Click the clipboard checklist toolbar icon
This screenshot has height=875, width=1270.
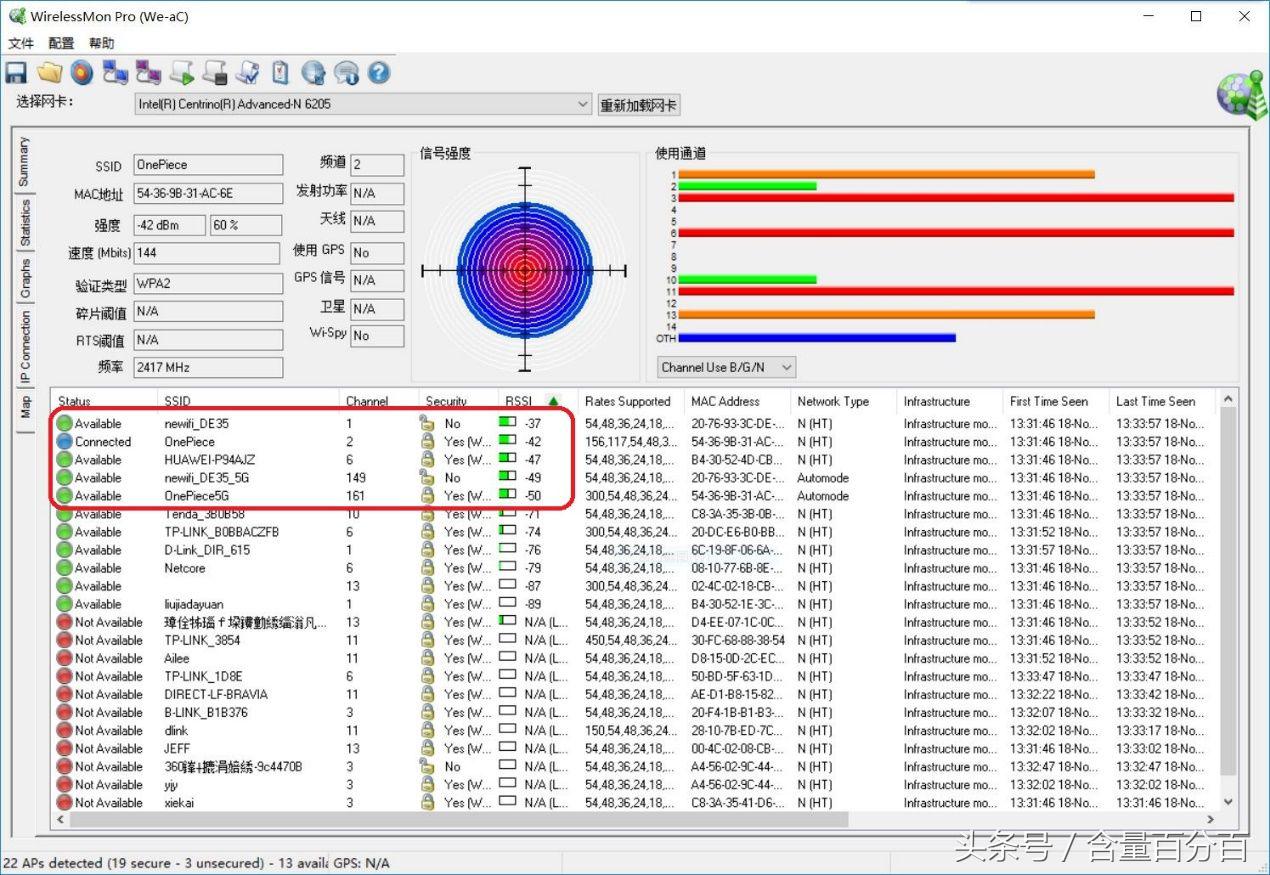280,73
